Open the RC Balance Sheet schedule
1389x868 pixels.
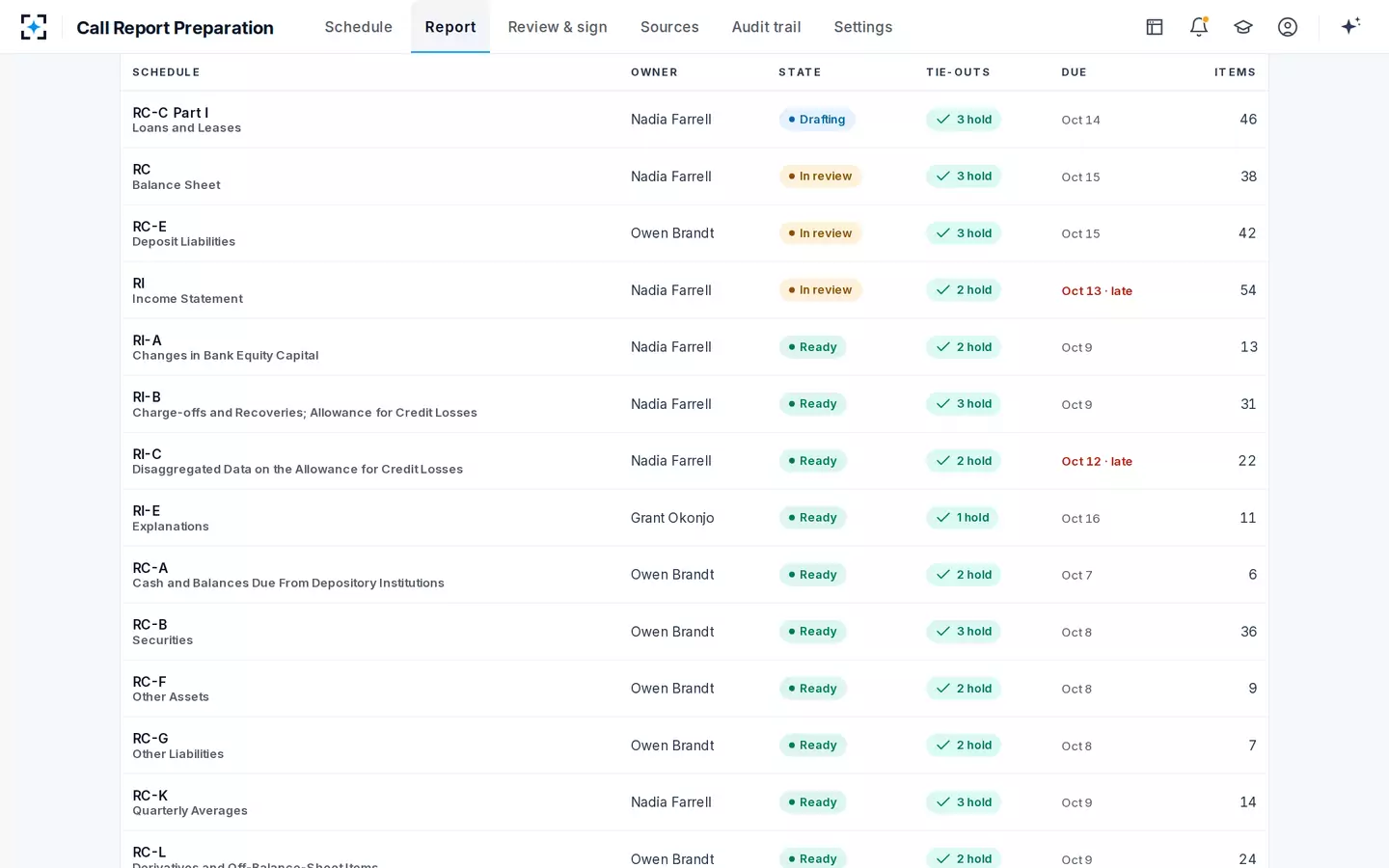tap(177, 176)
